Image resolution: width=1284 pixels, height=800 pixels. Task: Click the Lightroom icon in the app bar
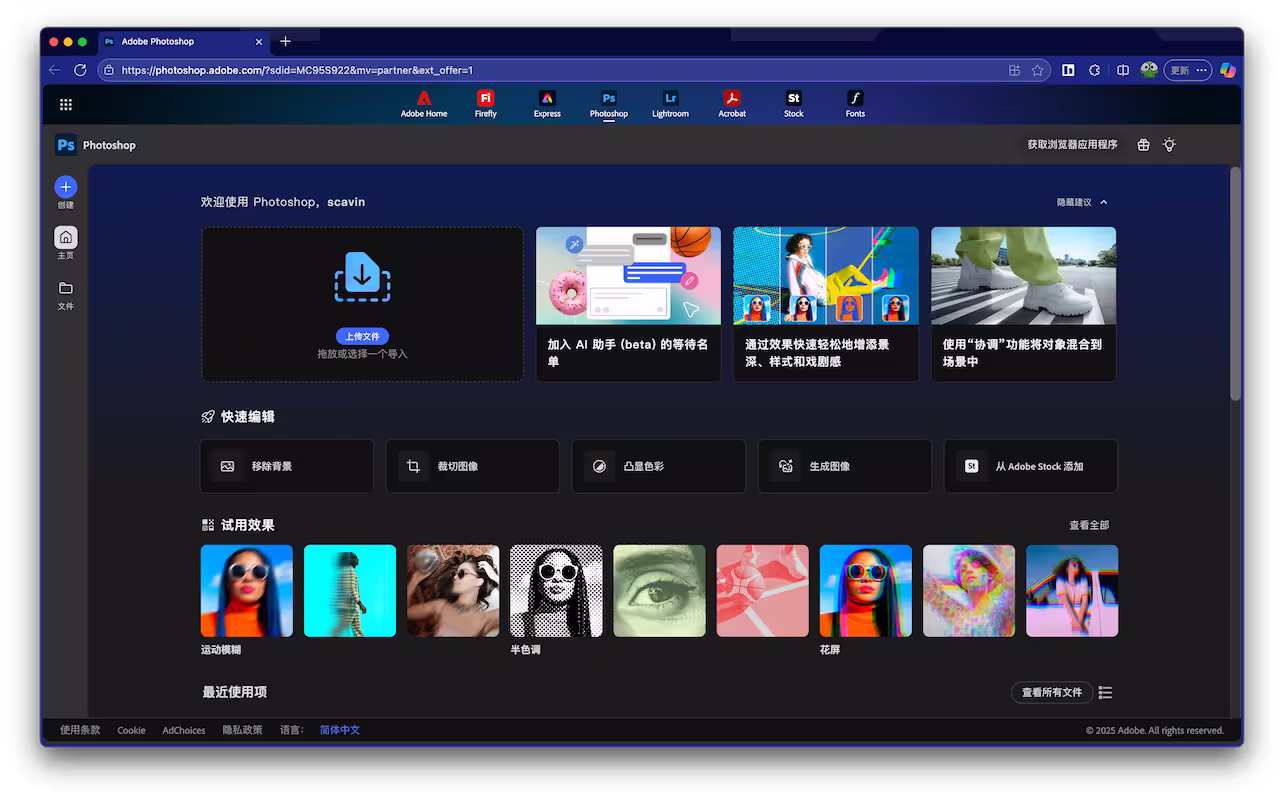pyautogui.click(x=670, y=103)
